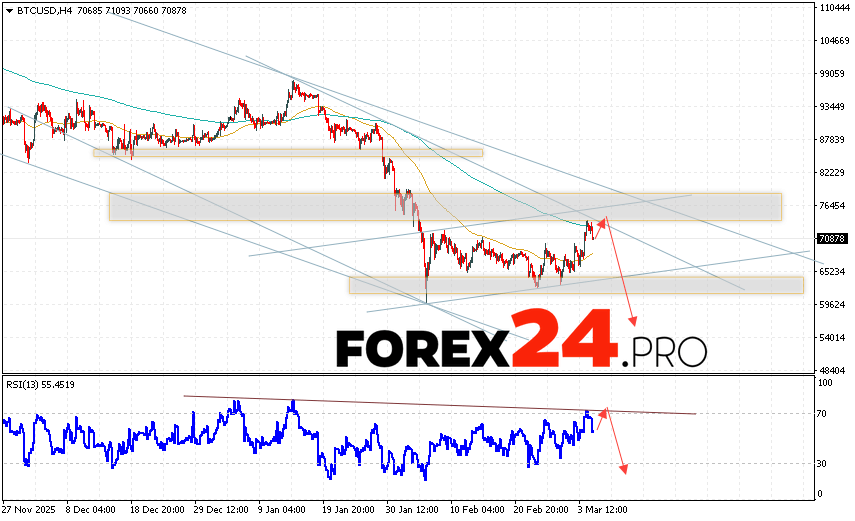Select the lower gray support zone rectangle
855x521 pixels.
[x=575, y=285]
